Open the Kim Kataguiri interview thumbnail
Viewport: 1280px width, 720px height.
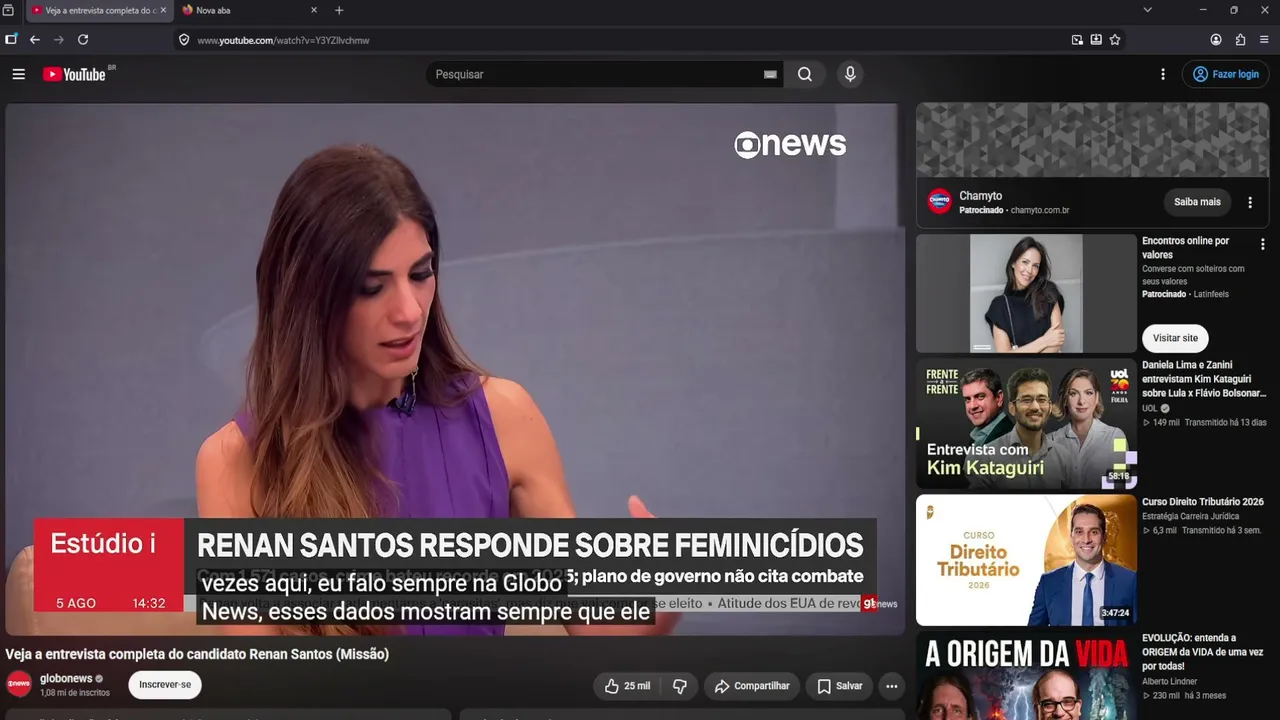coord(1026,424)
